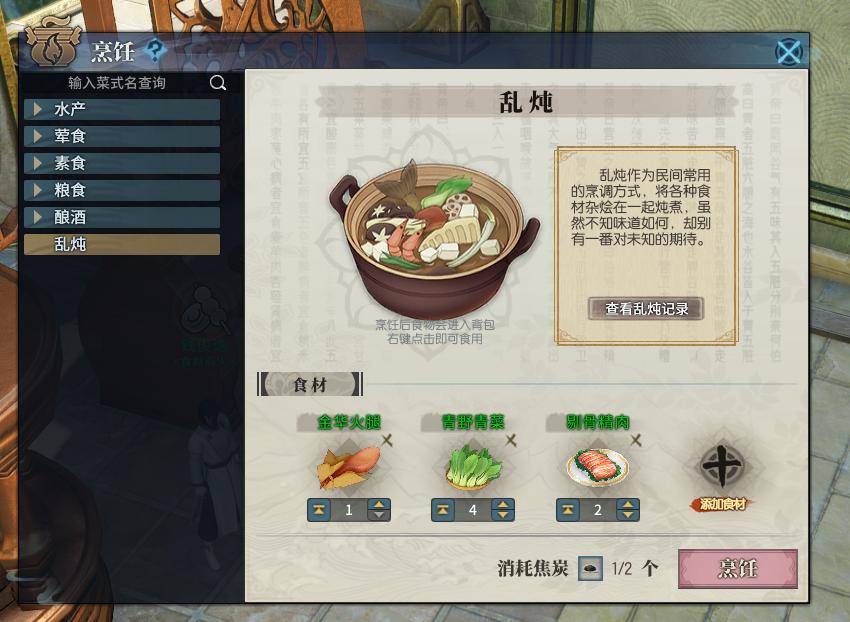Click the 焦炭 charcoal item icon
The width and height of the screenshot is (850, 622).
(x=590, y=568)
